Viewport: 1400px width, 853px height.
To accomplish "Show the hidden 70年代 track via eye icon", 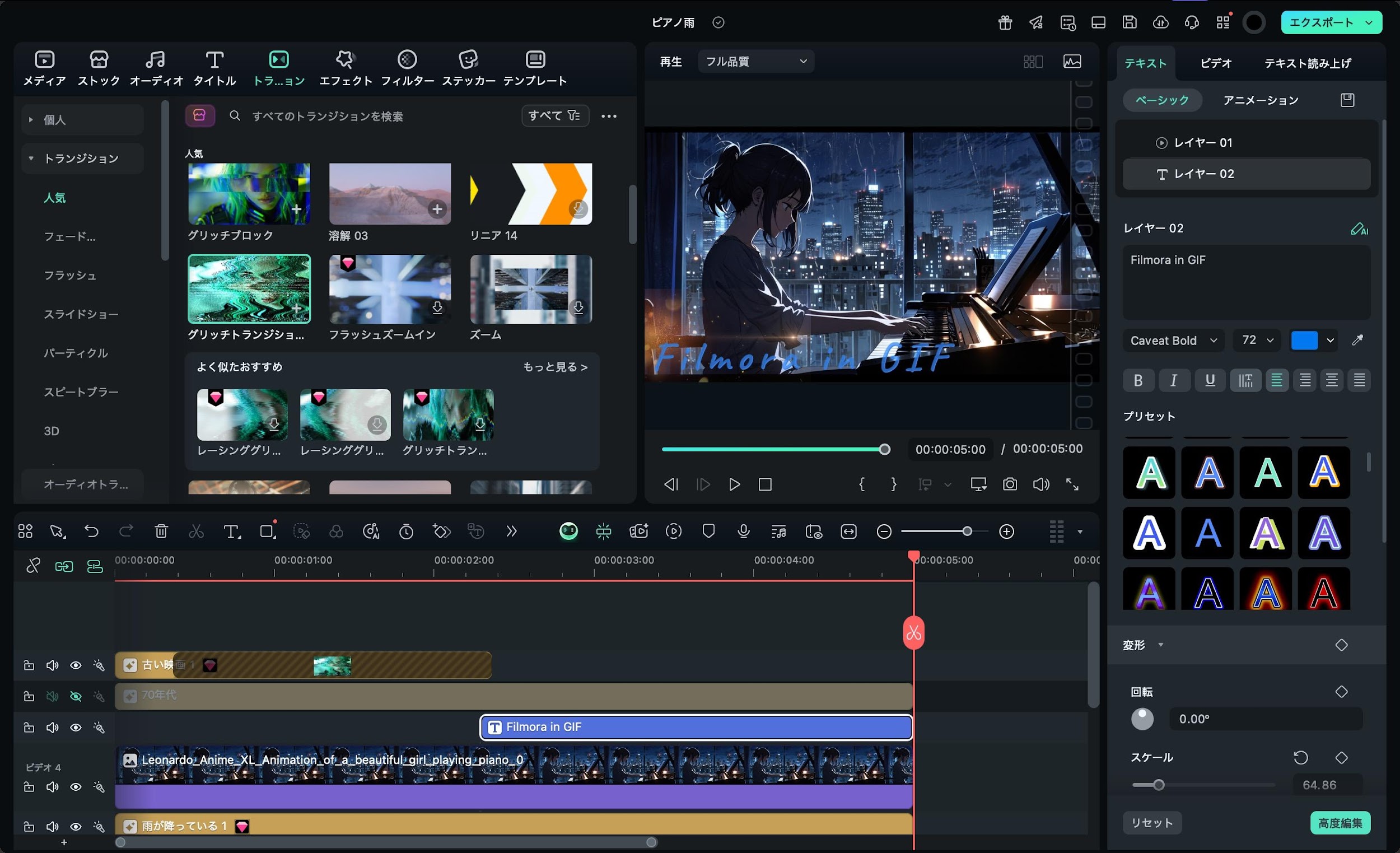I will pos(76,696).
